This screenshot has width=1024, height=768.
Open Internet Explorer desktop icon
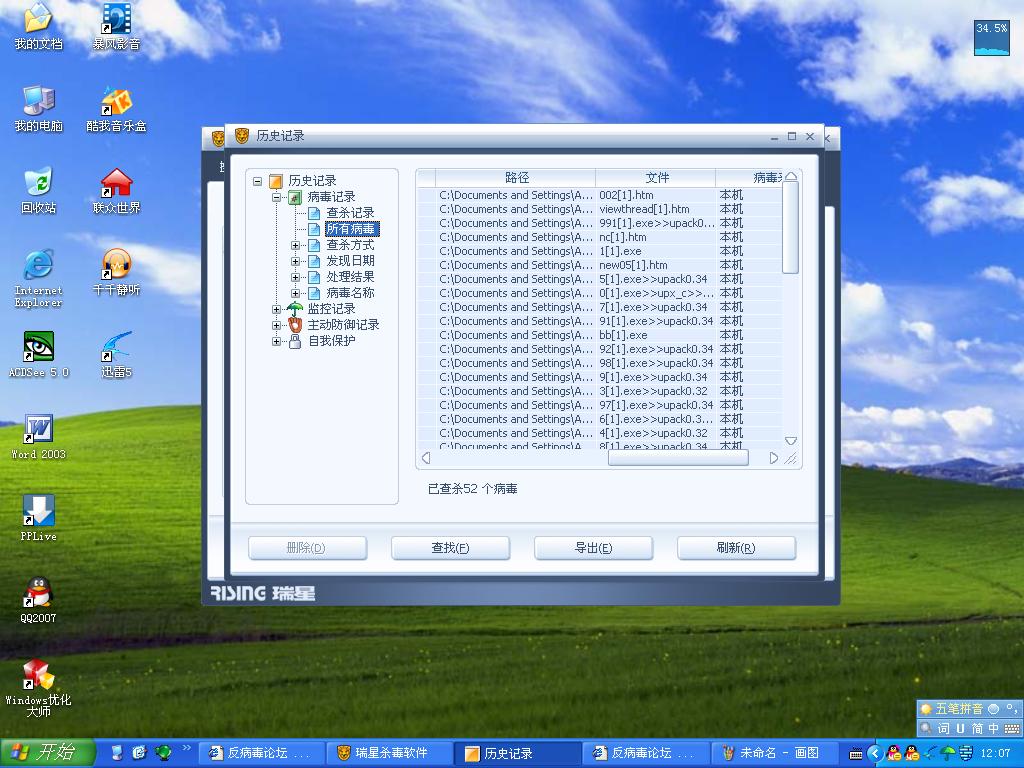click(x=38, y=278)
